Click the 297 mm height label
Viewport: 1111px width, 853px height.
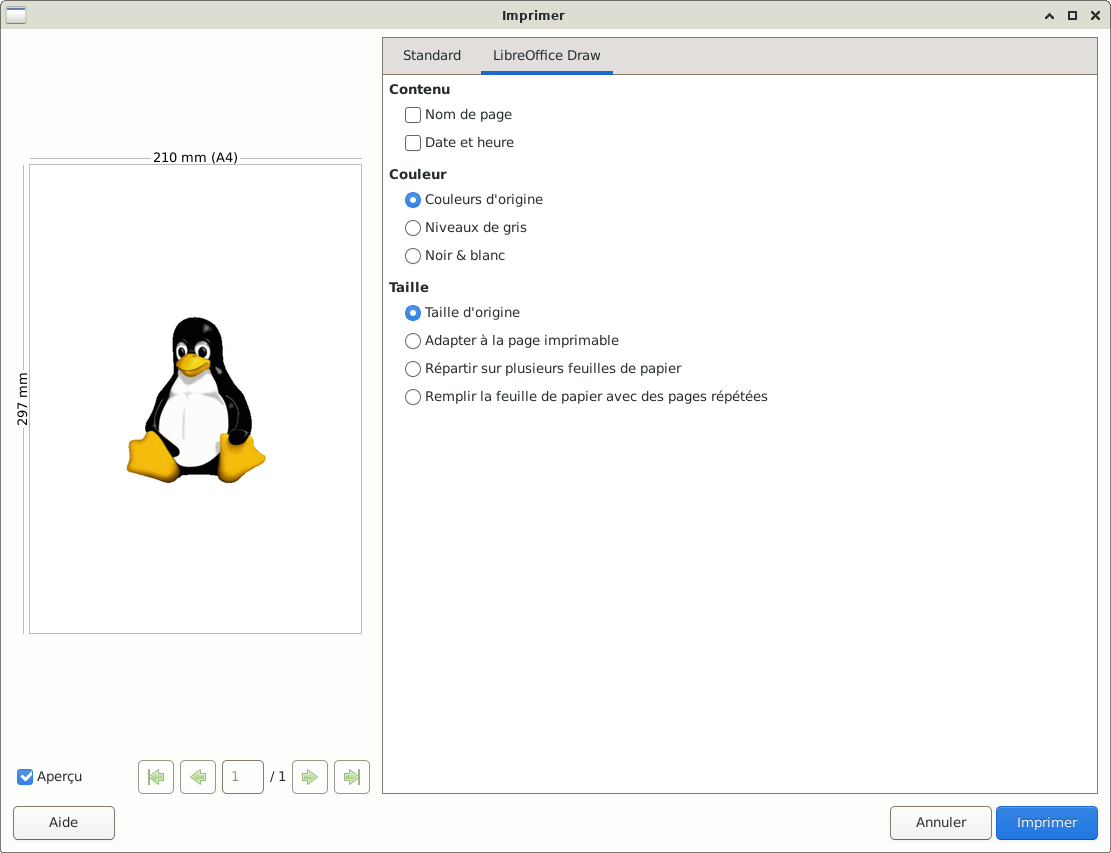point(23,399)
